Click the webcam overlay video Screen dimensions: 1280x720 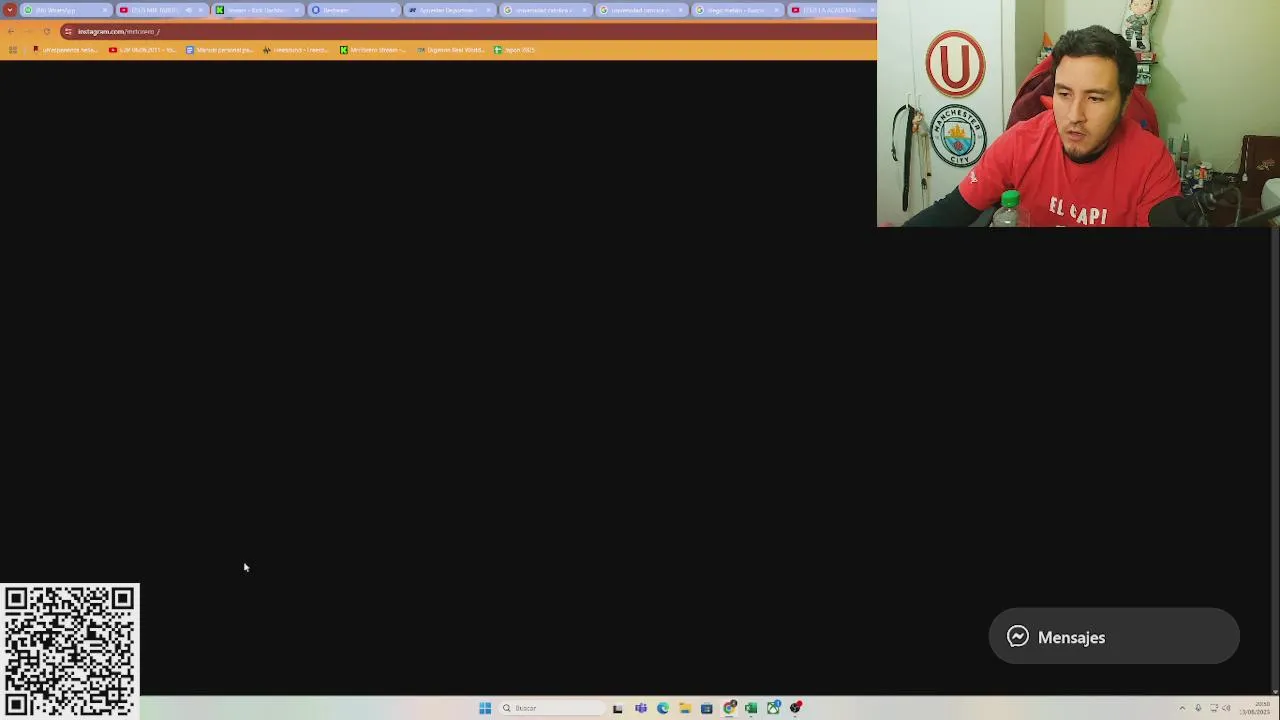point(1078,113)
